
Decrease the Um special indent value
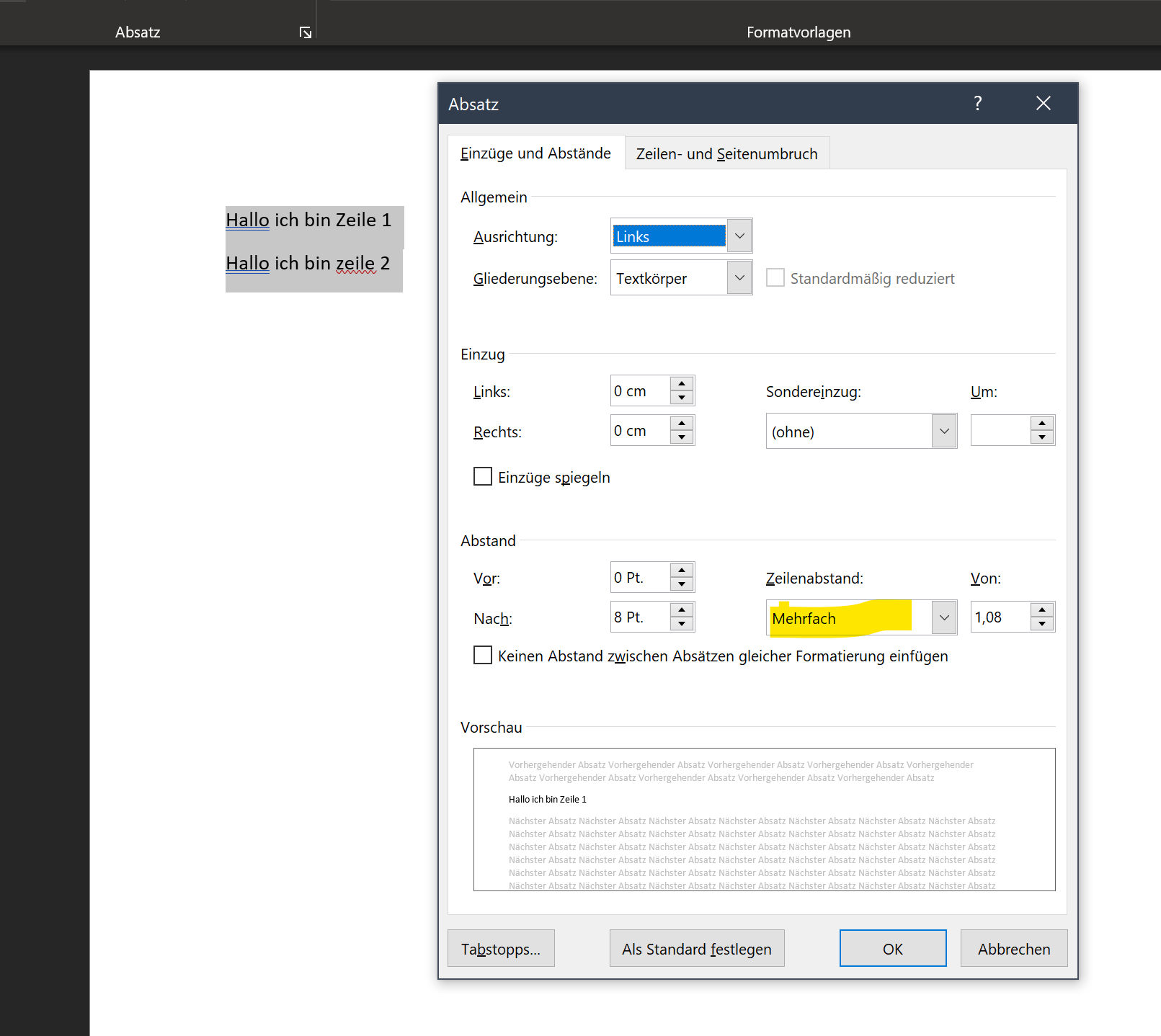coord(1042,438)
